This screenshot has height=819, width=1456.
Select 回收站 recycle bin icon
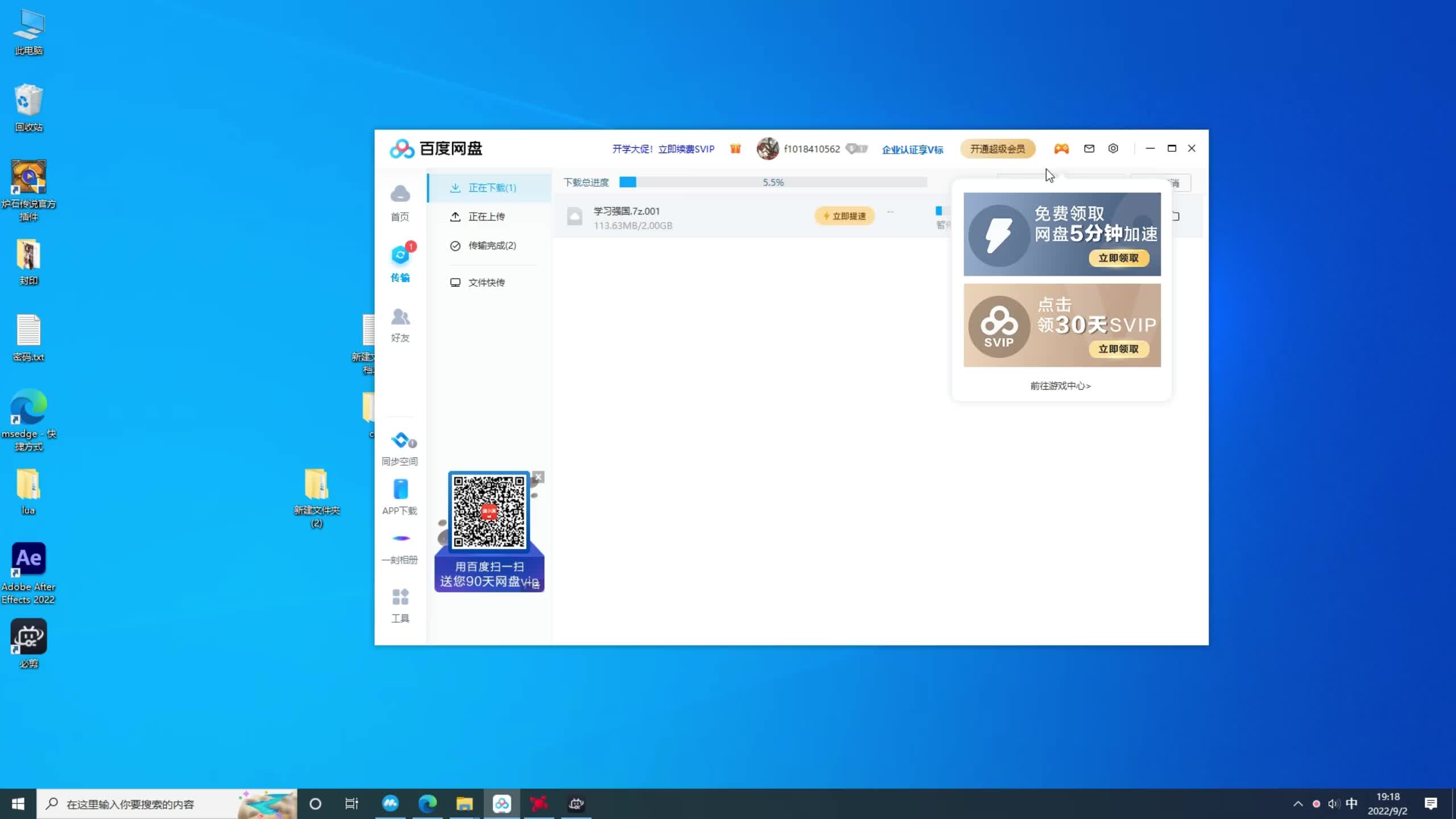pyautogui.click(x=28, y=108)
